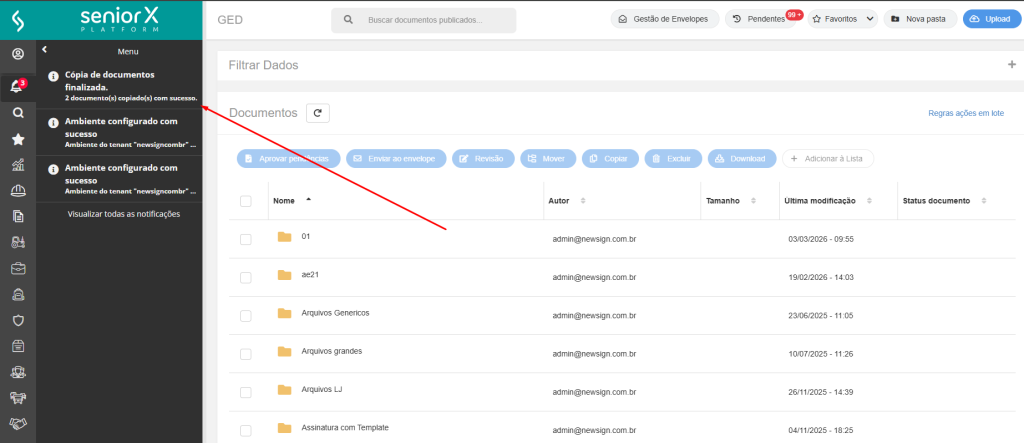Screen dimensions: 1024x443
Task: Check the box for folder 01
Action: 246,239
